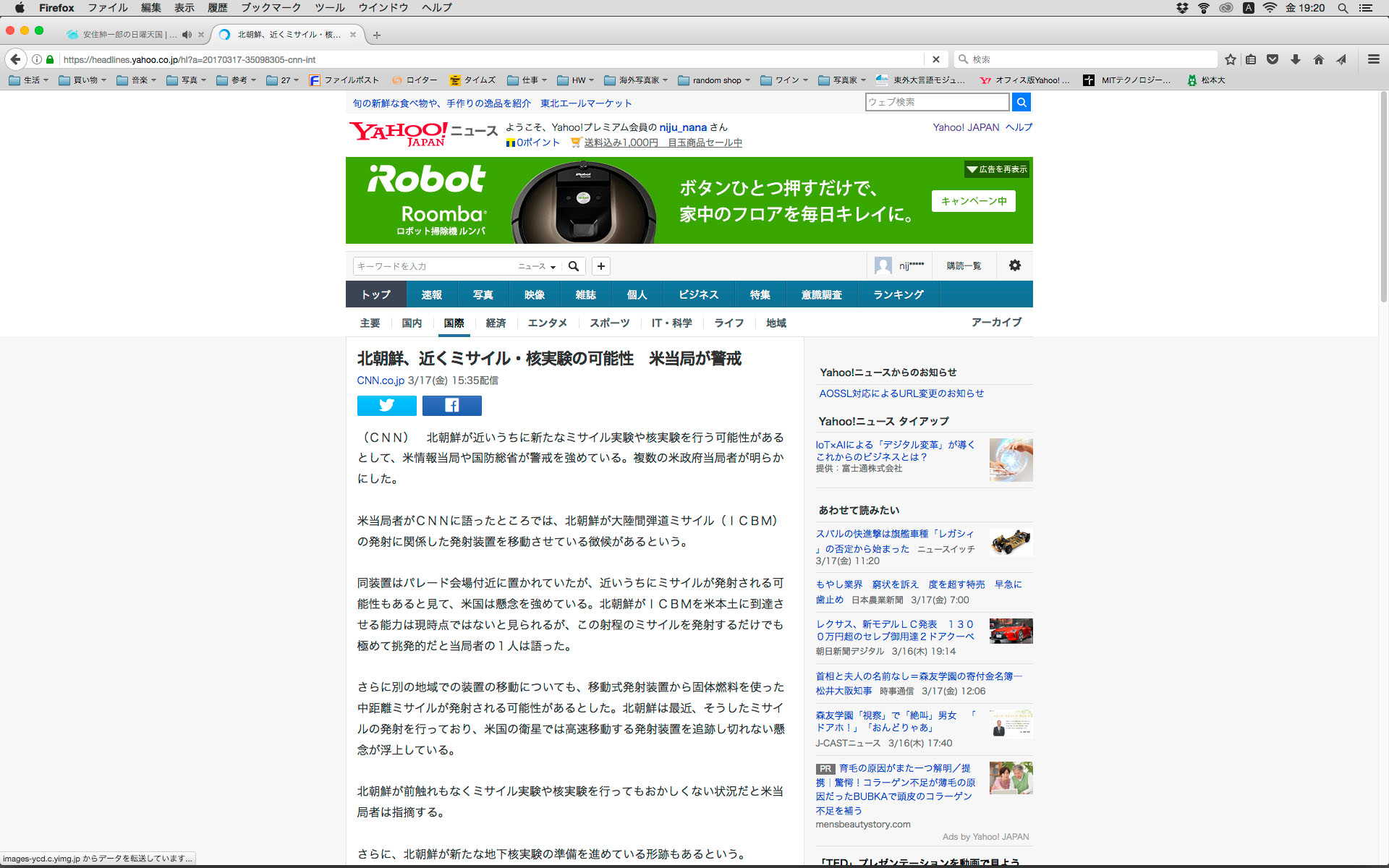Open Firefox hamburger menu
The height and width of the screenshot is (868, 1389).
1373,59
